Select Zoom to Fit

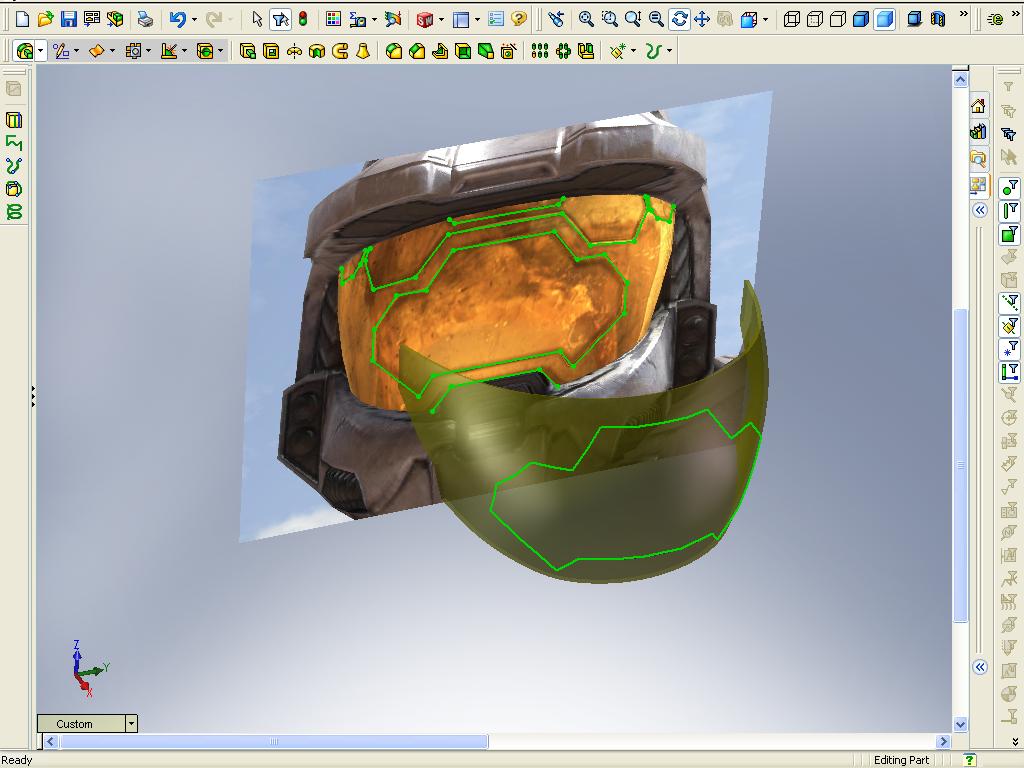586,19
